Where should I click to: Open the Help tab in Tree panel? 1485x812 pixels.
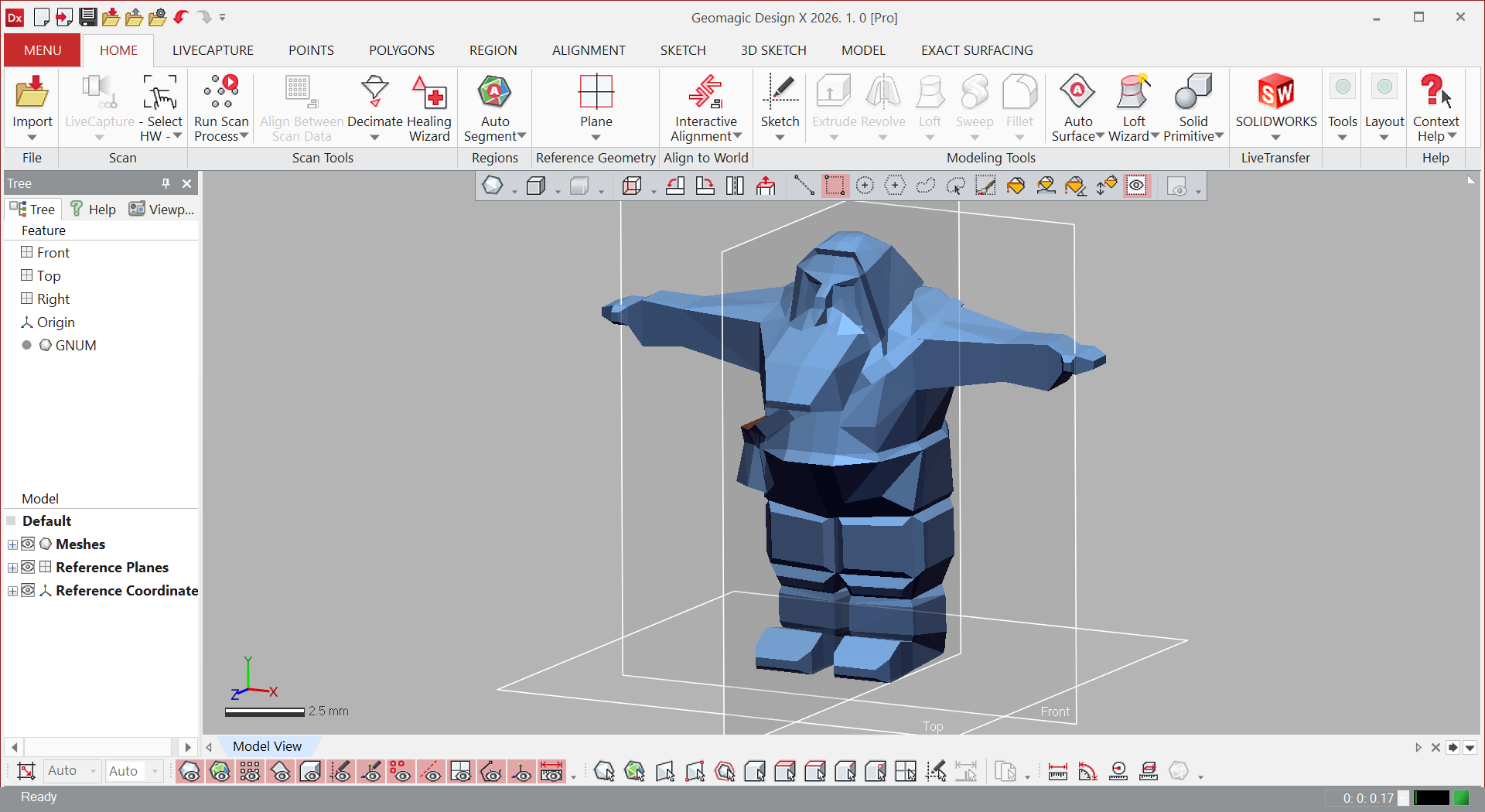click(x=93, y=209)
